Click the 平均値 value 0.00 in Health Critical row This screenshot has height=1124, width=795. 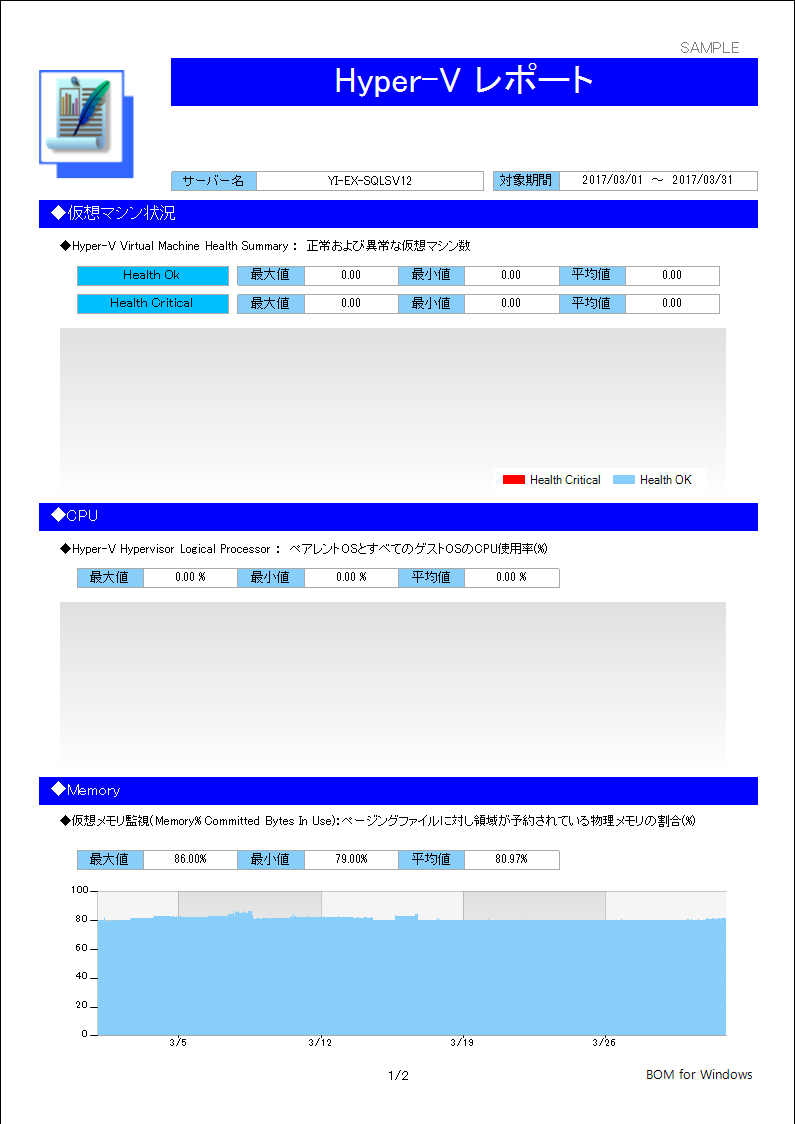click(672, 303)
